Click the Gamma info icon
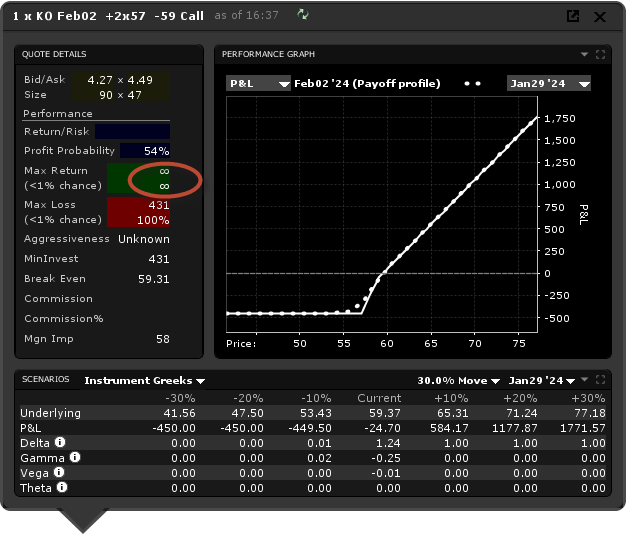 click(74, 457)
